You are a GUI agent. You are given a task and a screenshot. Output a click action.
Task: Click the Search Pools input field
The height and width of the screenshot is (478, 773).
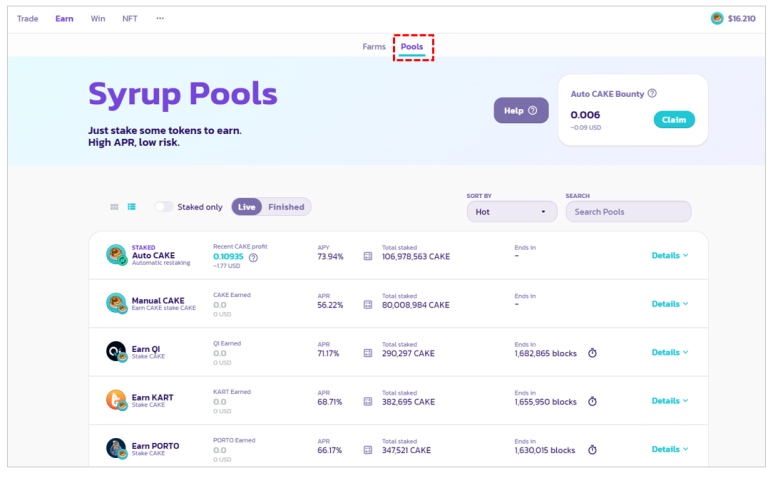pyautogui.click(x=628, y=212)
